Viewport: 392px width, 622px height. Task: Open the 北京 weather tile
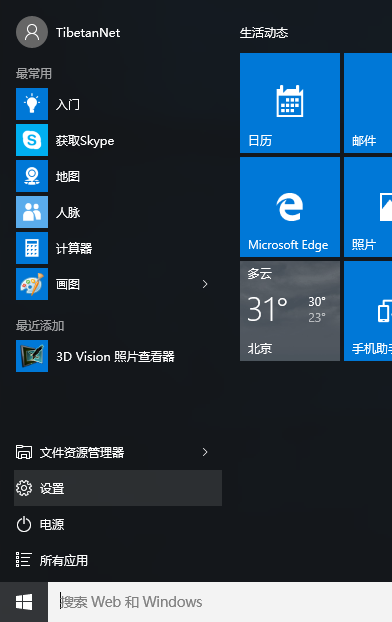[290, 311]
